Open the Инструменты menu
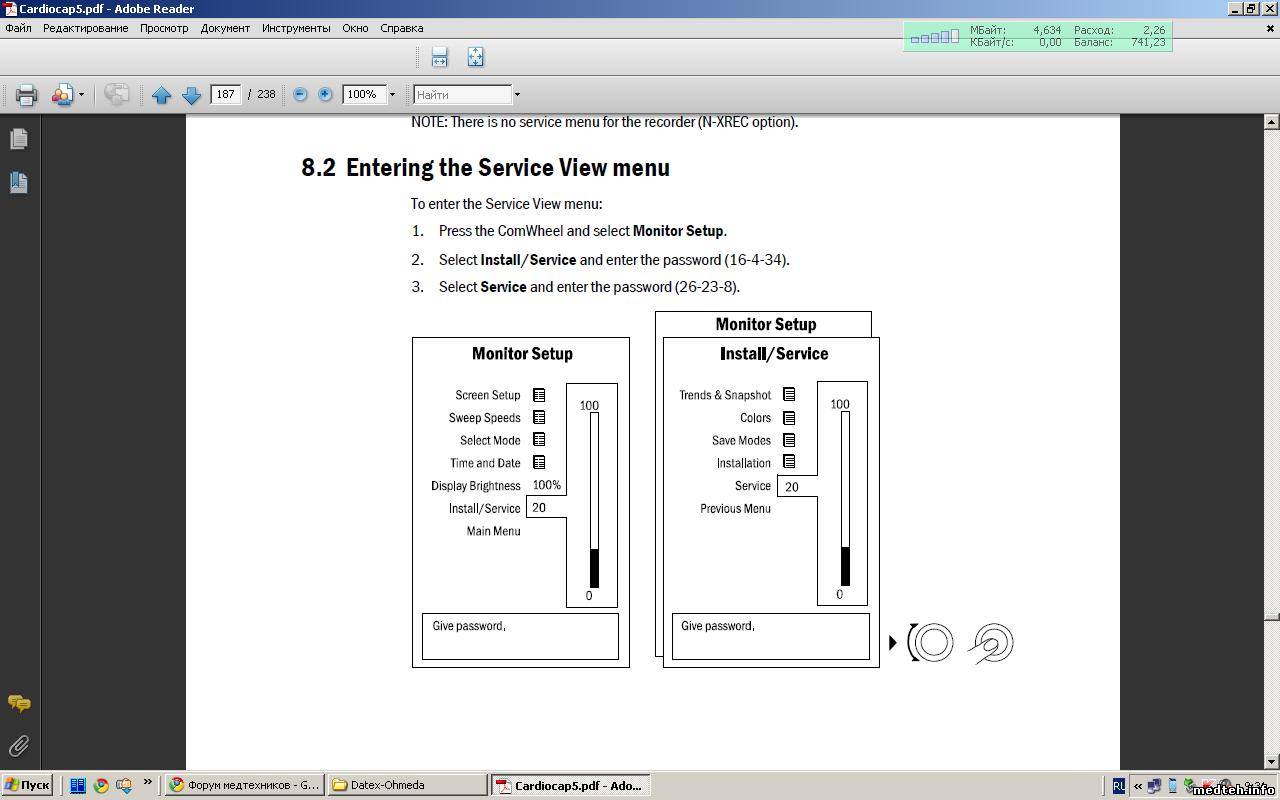 [296, 28]
